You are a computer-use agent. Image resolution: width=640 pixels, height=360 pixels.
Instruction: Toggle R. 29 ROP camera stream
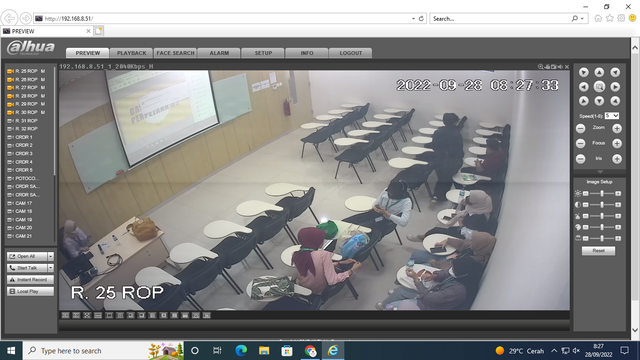click(26, 104)
